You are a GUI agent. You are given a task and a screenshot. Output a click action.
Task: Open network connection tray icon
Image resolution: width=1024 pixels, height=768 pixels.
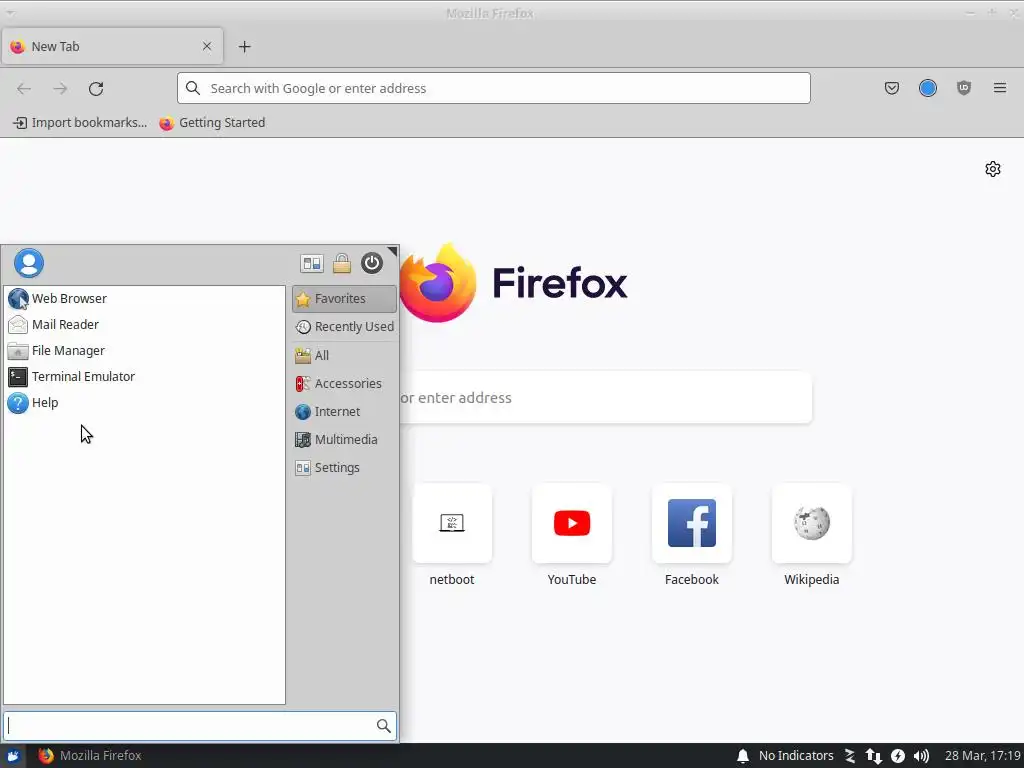[874, 756]
